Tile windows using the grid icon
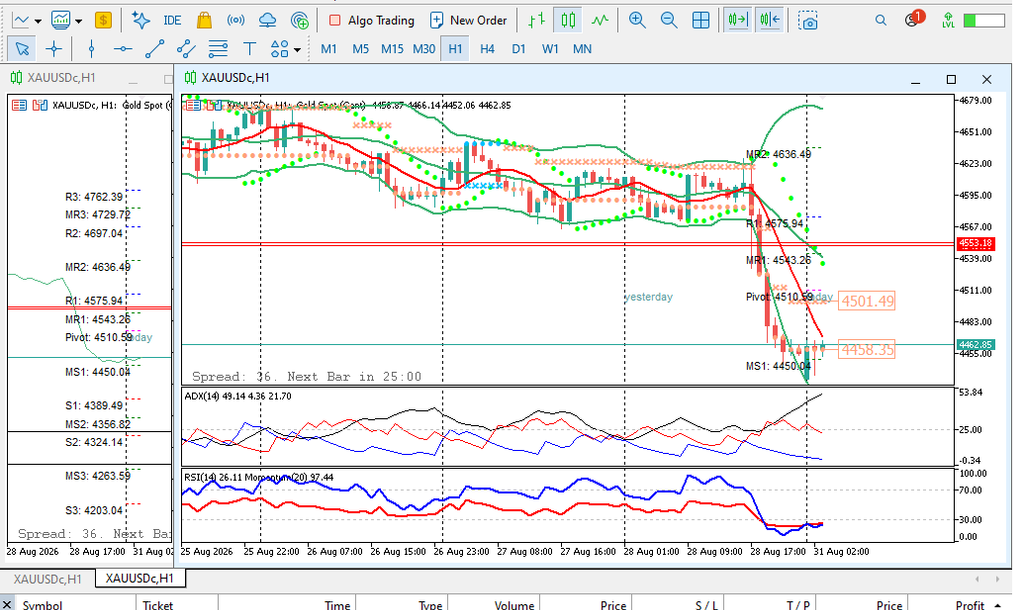Viewport: 1024px width, 610px height. pyautogui.click(x=701, y=20)
